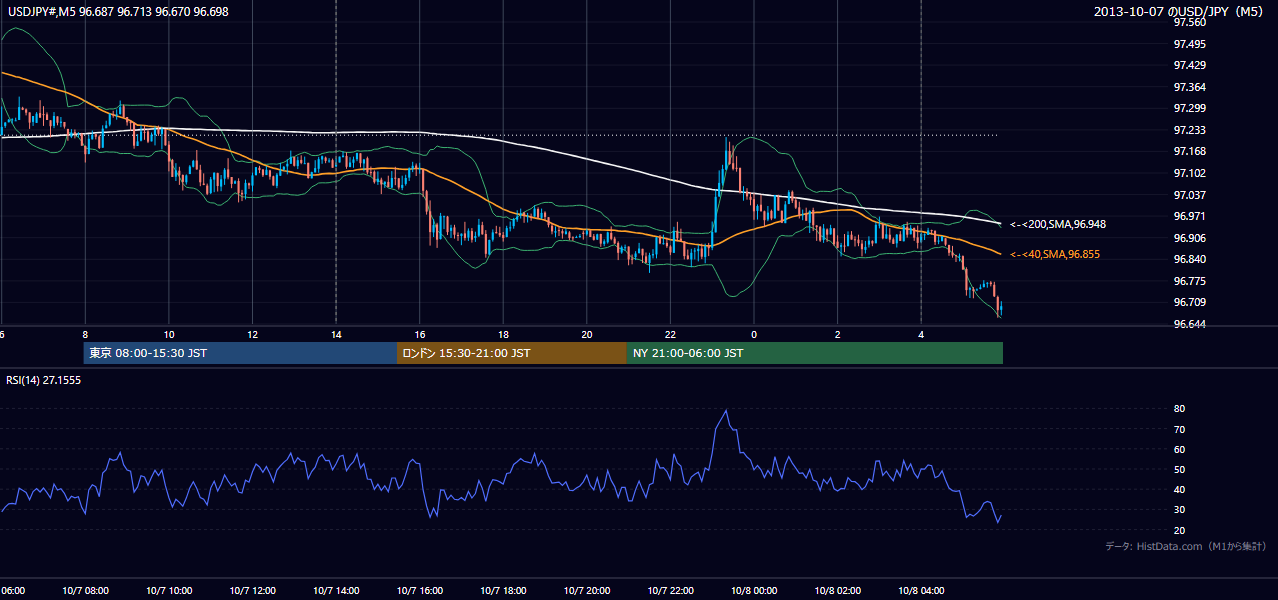Click price axis label 96.906

[1189, 238]
